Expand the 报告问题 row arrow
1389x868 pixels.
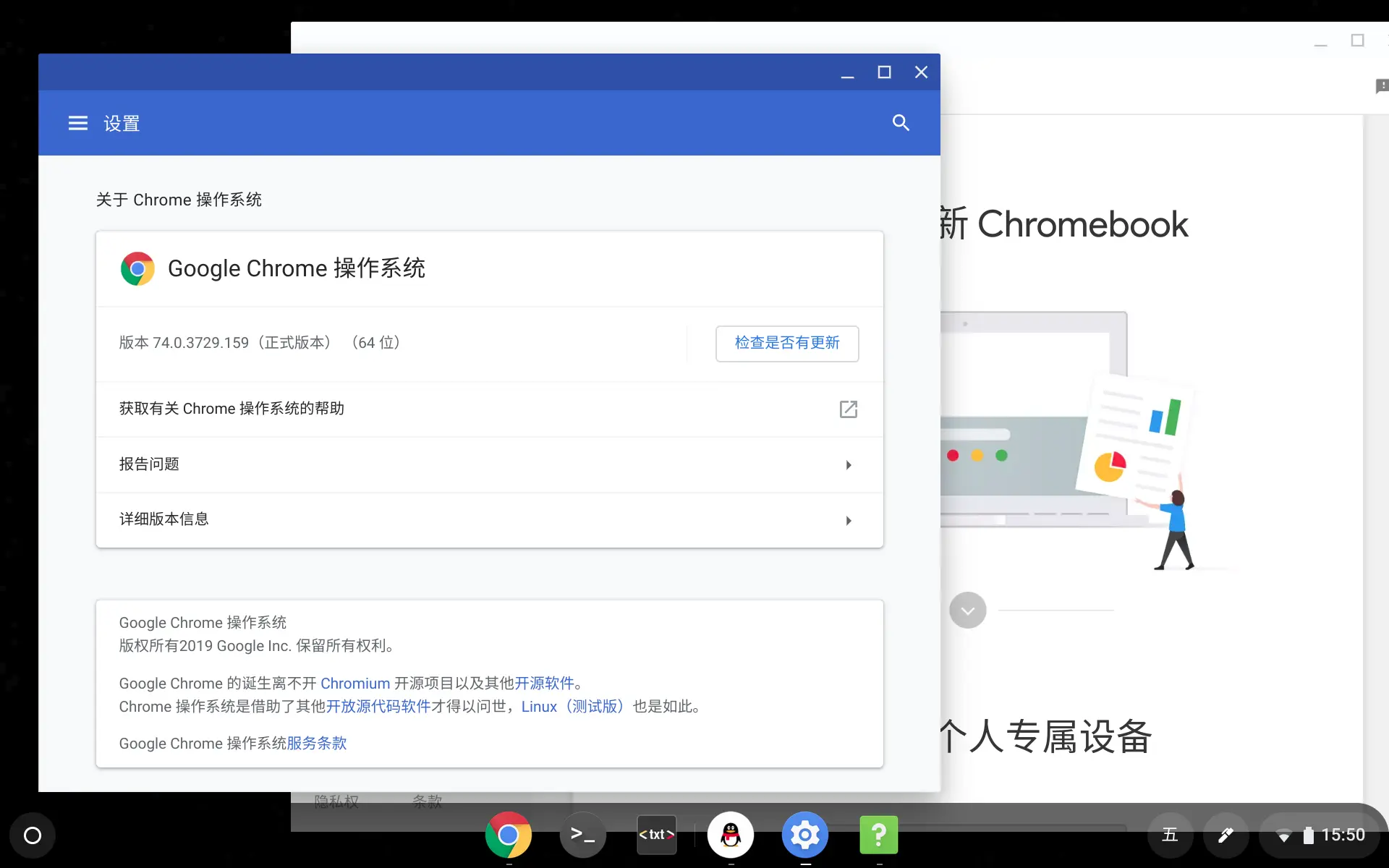(x=849, y=465)
